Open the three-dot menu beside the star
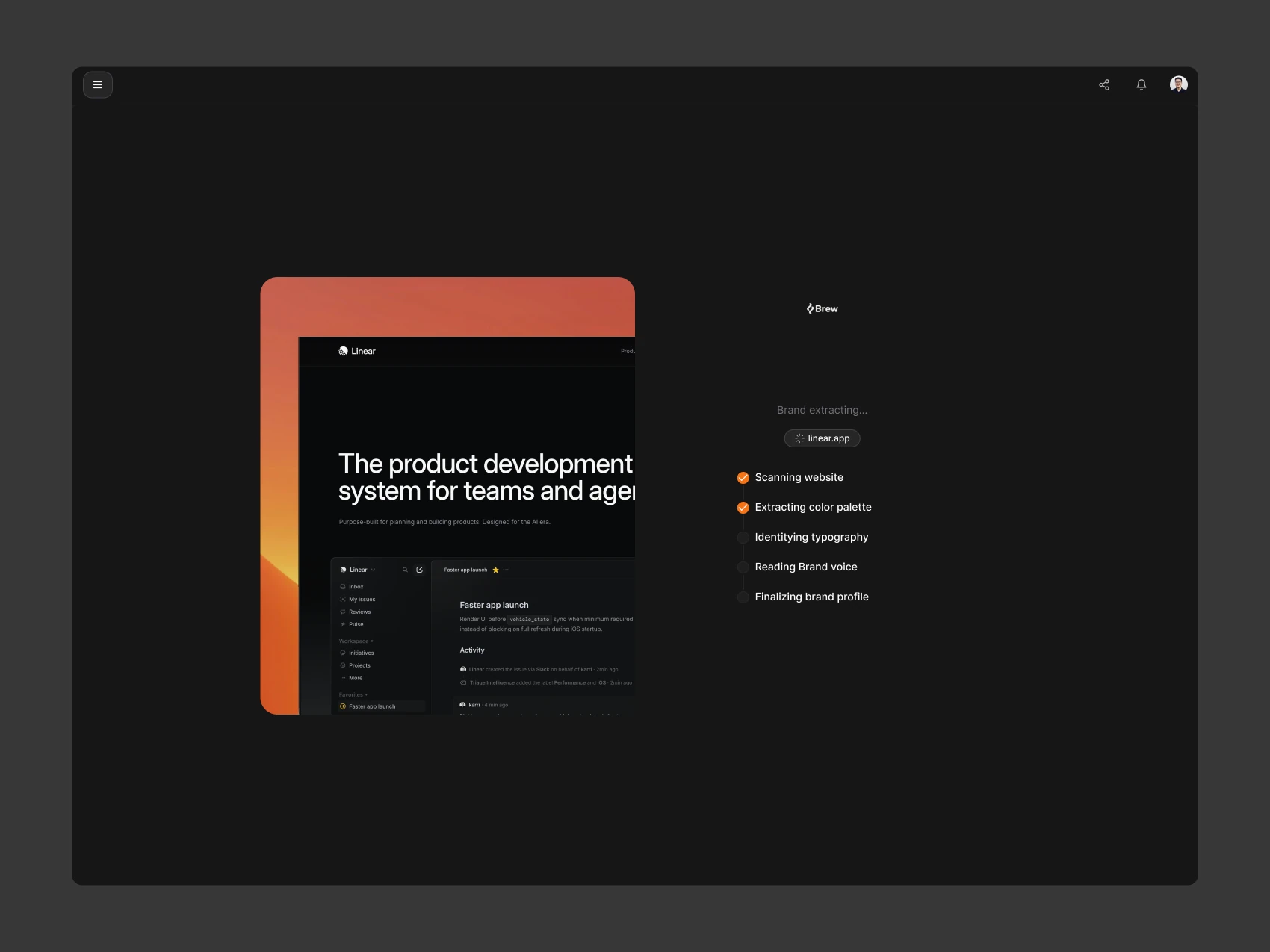This screenshot has height=952, width=1270. pos(506,570)
